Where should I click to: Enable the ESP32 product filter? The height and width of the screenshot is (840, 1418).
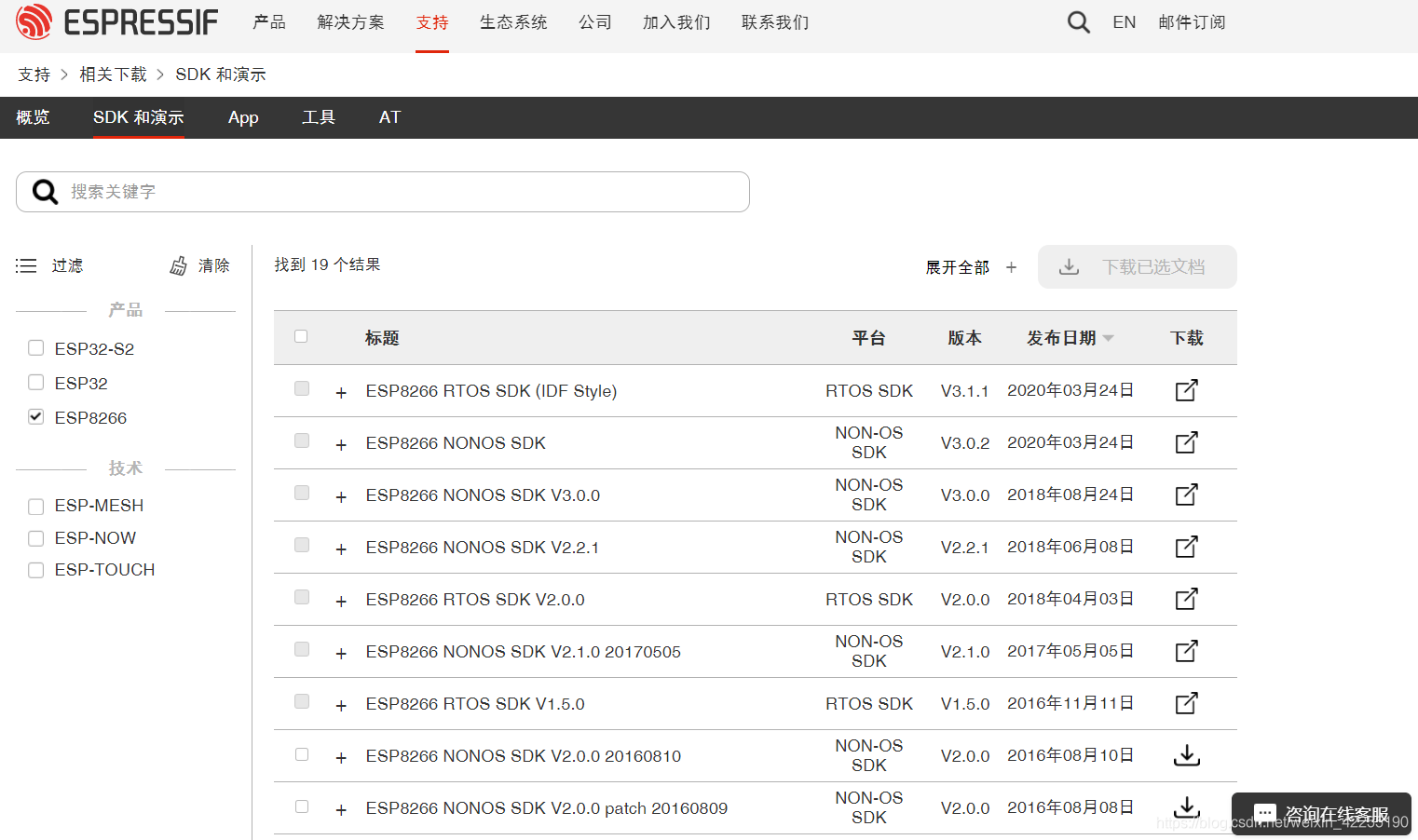point(35,382)
